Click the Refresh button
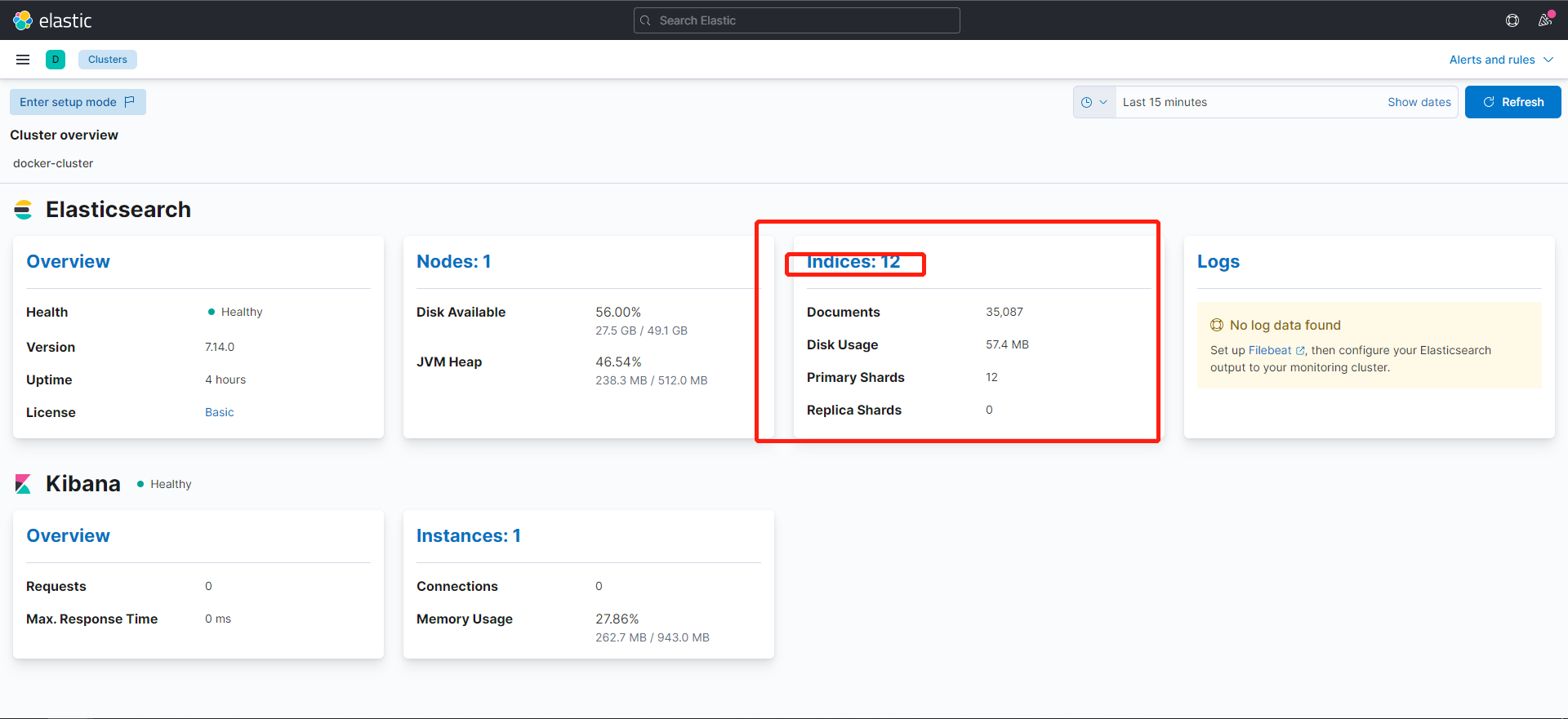 pos(1513,102)
